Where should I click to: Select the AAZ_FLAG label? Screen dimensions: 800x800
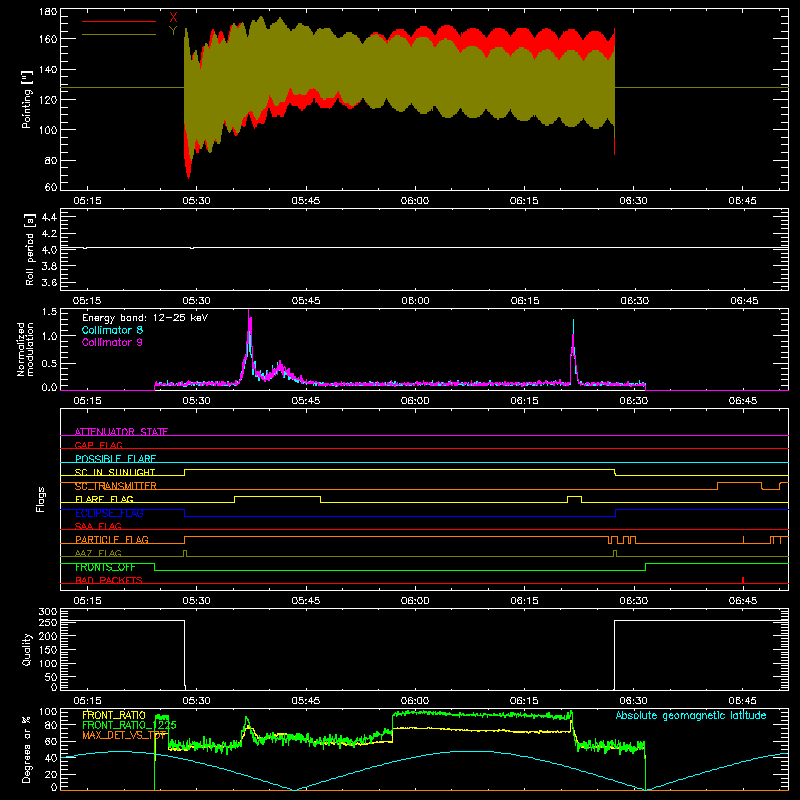tap(98, 553)
